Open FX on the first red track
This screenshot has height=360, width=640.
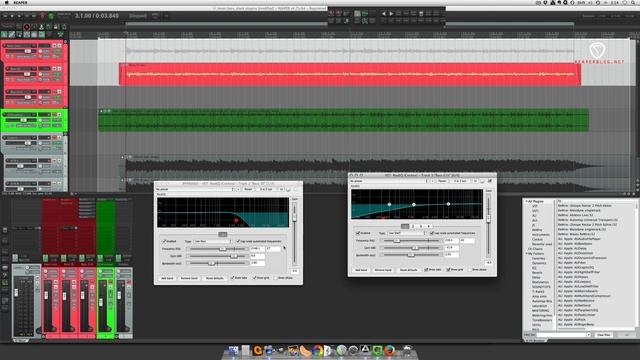(x=56, y=51)
